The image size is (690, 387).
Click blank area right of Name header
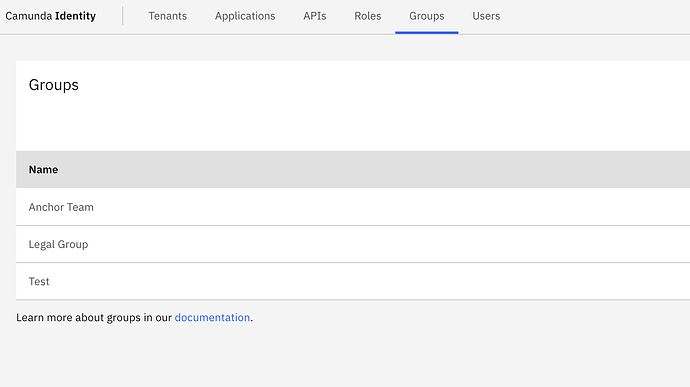pyautogui.click(x=374, y=170)
